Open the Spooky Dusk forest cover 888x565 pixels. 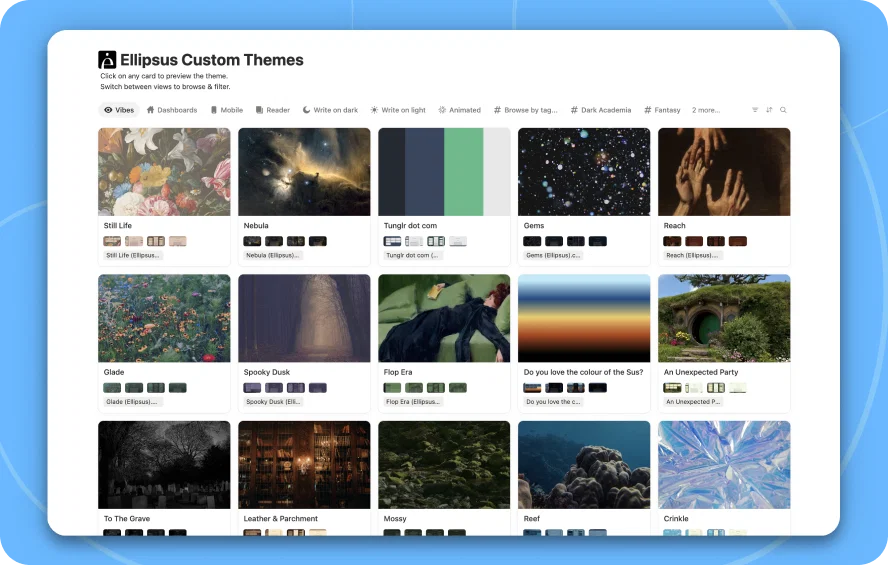(x=304, y=318)
